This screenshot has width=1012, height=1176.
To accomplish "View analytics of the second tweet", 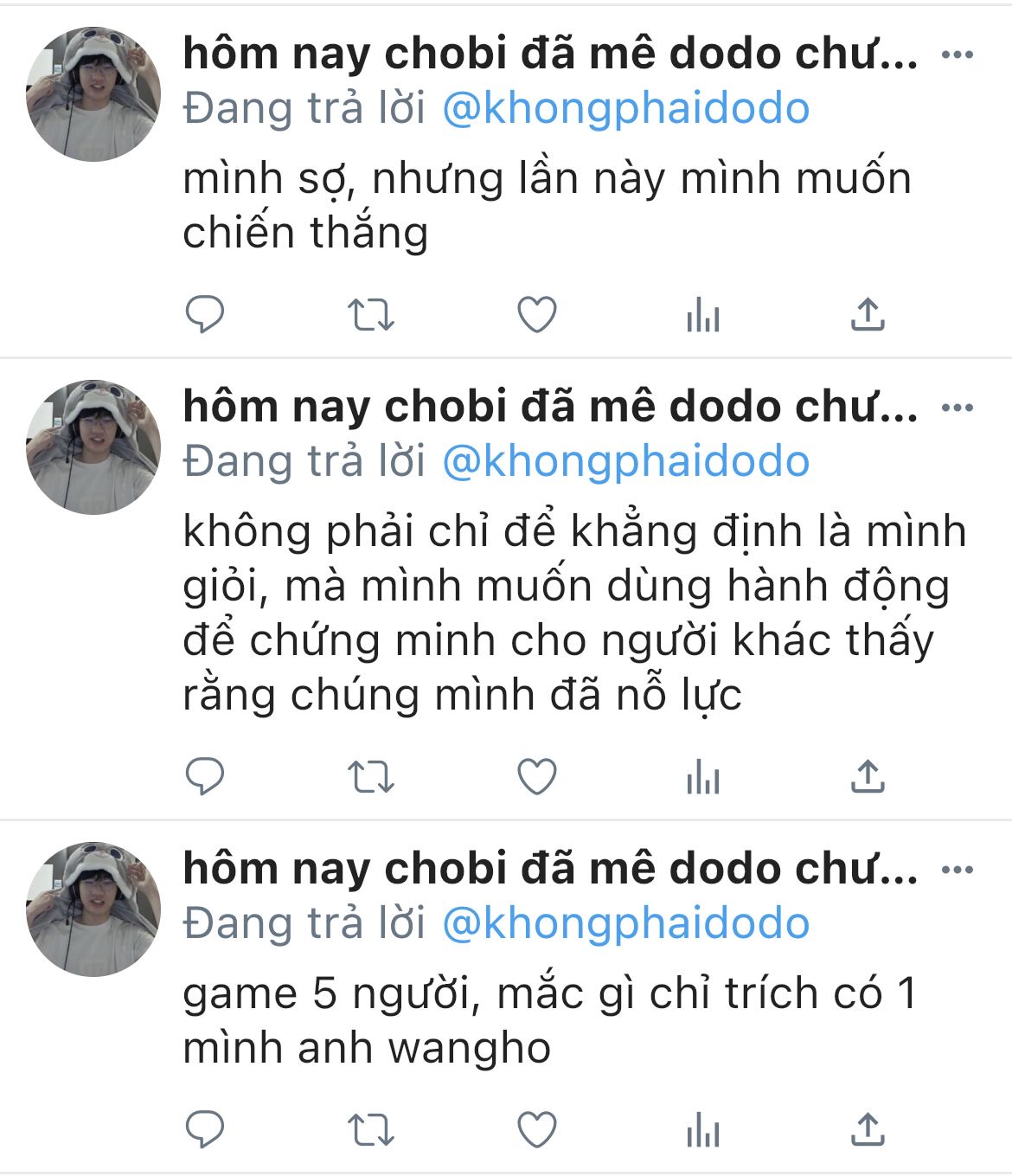I will click(x=702, y=777).
